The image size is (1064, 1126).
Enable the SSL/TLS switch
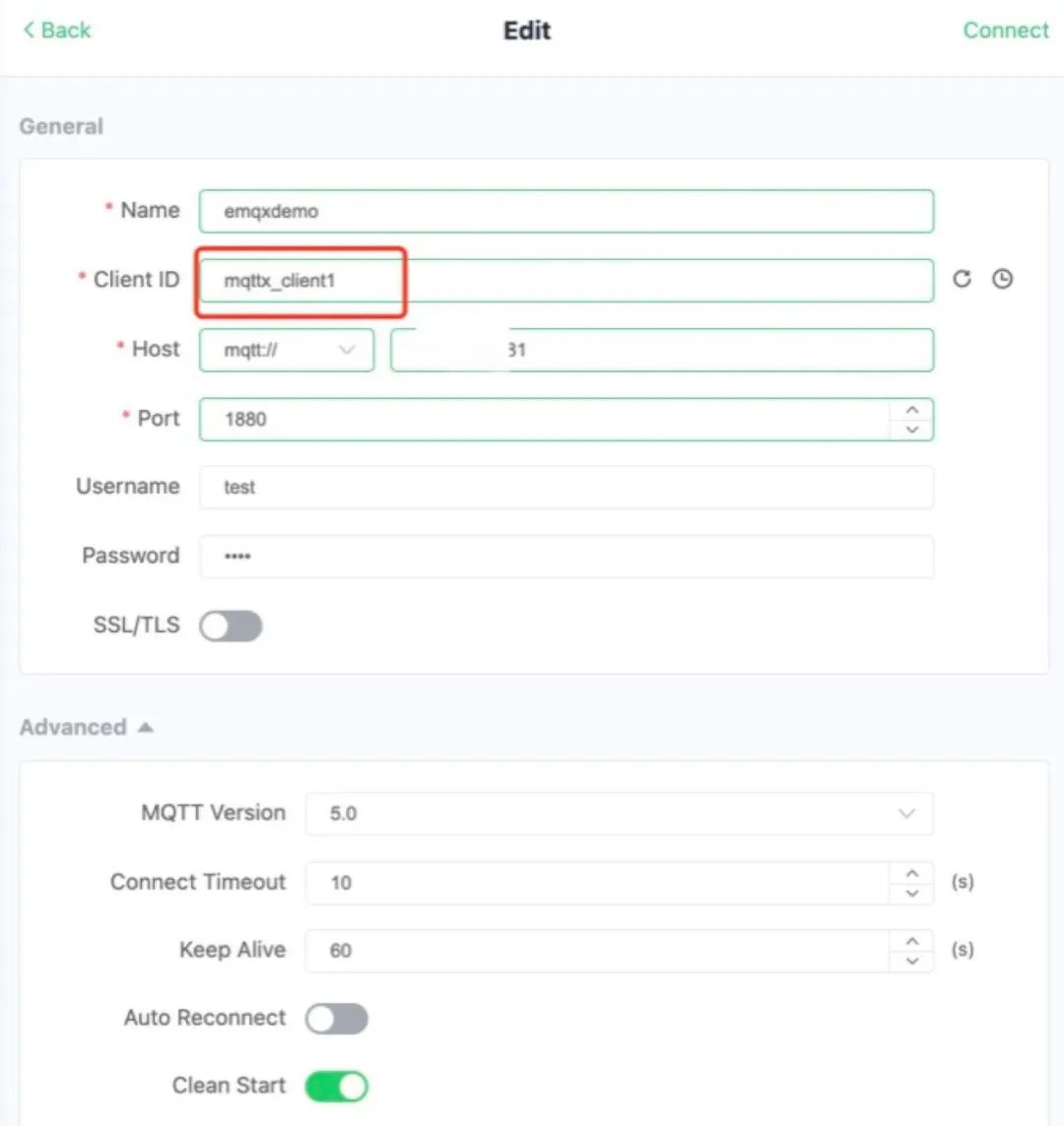(231, 626)
